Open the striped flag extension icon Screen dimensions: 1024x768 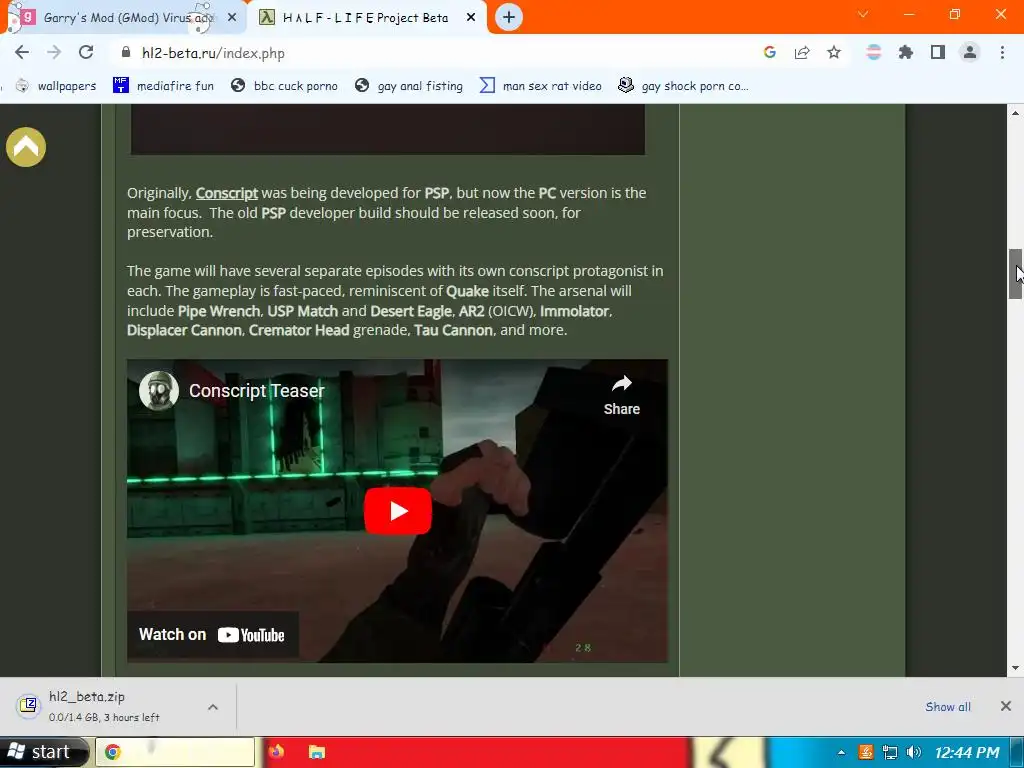tap(874, 52)
